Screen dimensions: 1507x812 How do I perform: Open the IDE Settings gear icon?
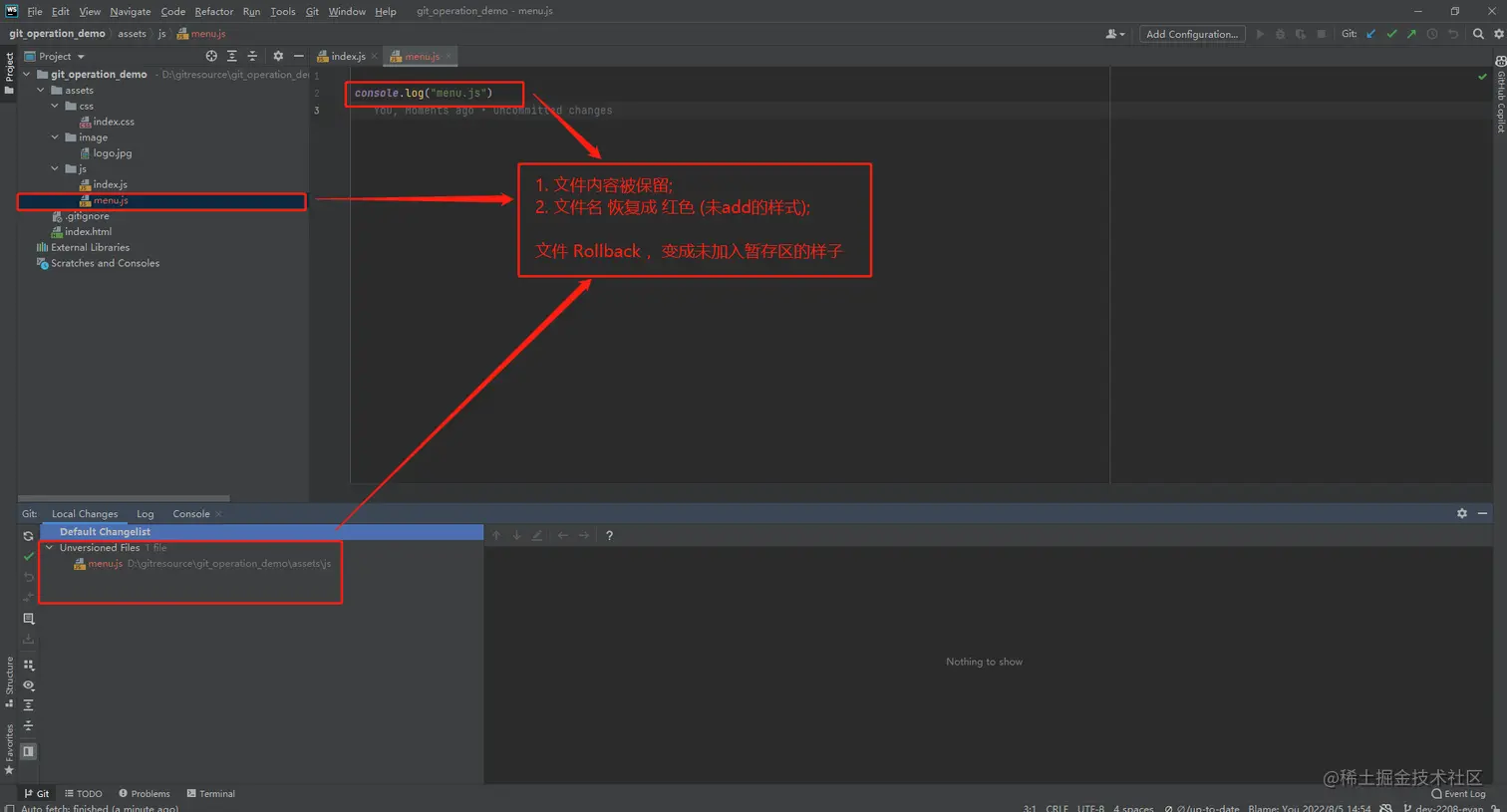tap(1499, 34)
